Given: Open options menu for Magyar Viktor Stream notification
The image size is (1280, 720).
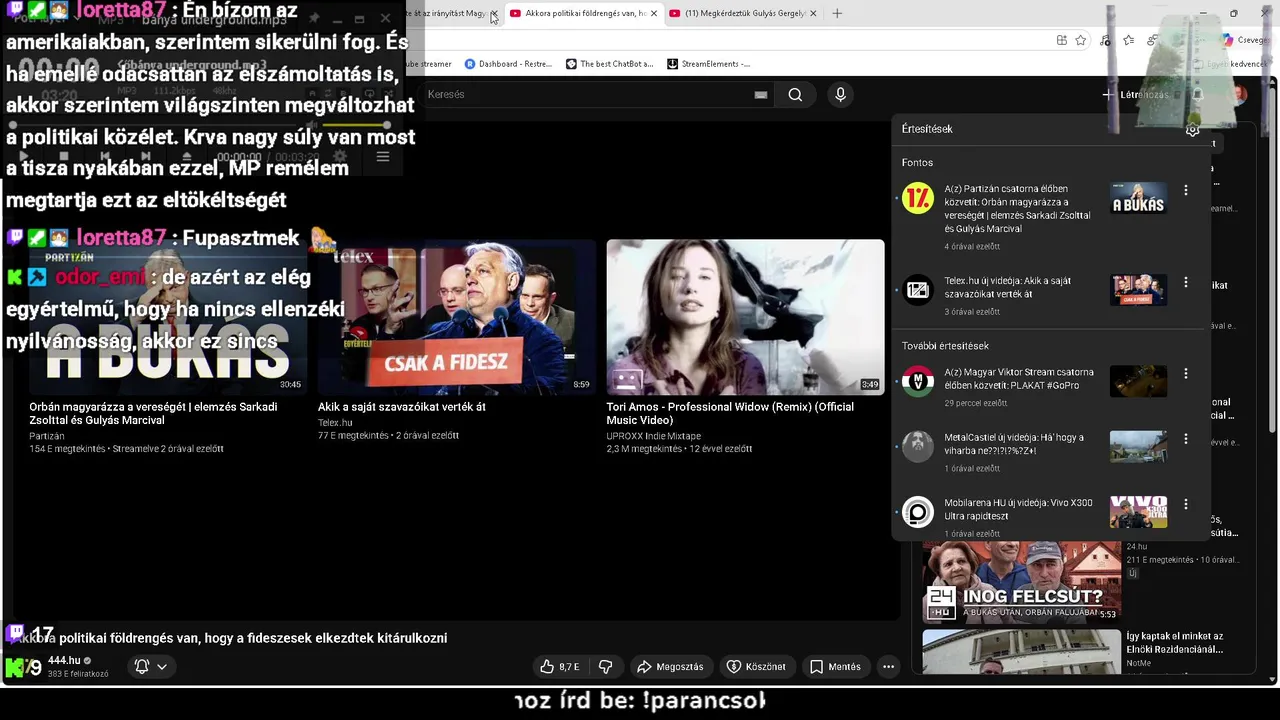Looking at the screenshot, I should click(1186, 373).
